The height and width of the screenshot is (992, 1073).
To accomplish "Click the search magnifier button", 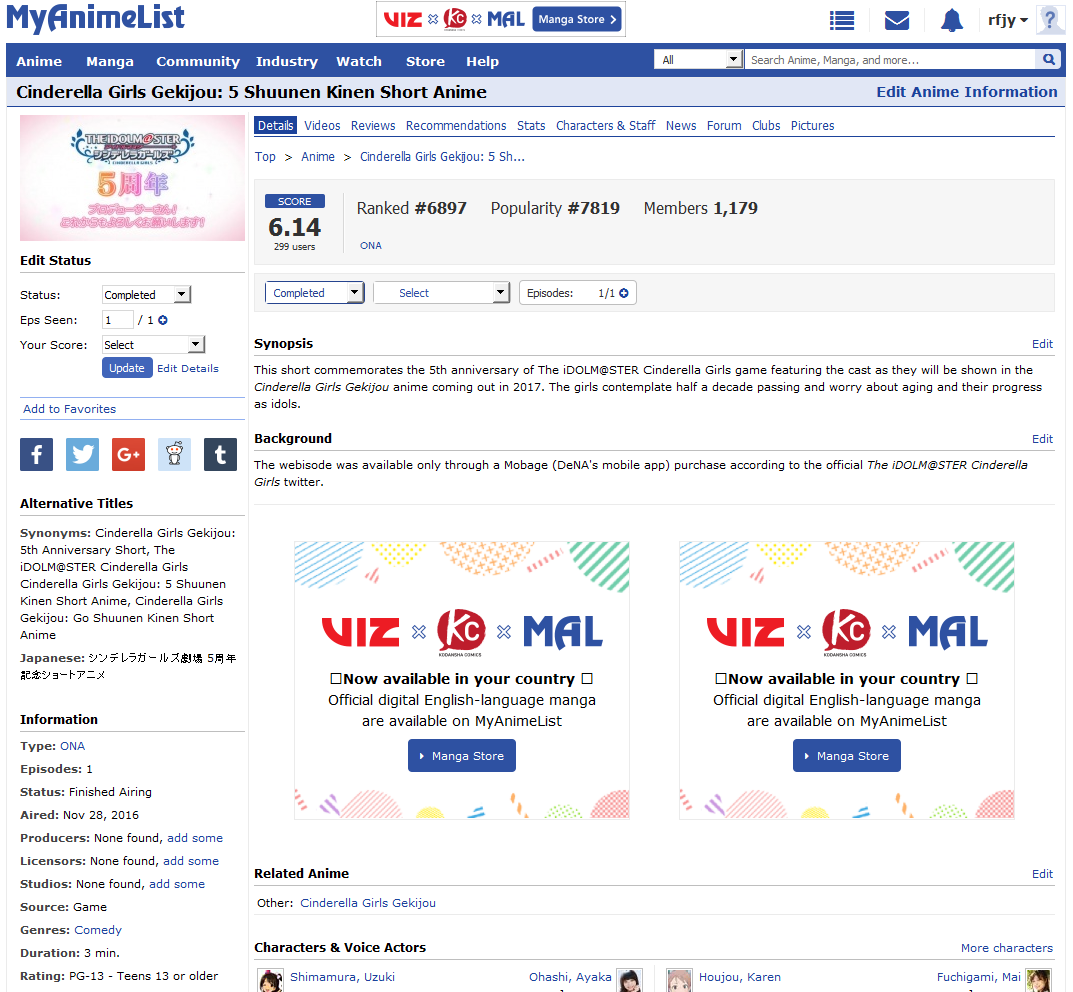I will pyautogui.click(x=1048, y=60).
